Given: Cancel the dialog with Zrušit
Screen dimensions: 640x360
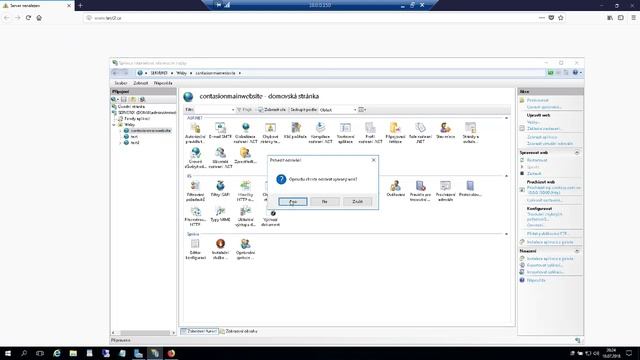Looking at the screenshot, I should (x=357, y=202).
